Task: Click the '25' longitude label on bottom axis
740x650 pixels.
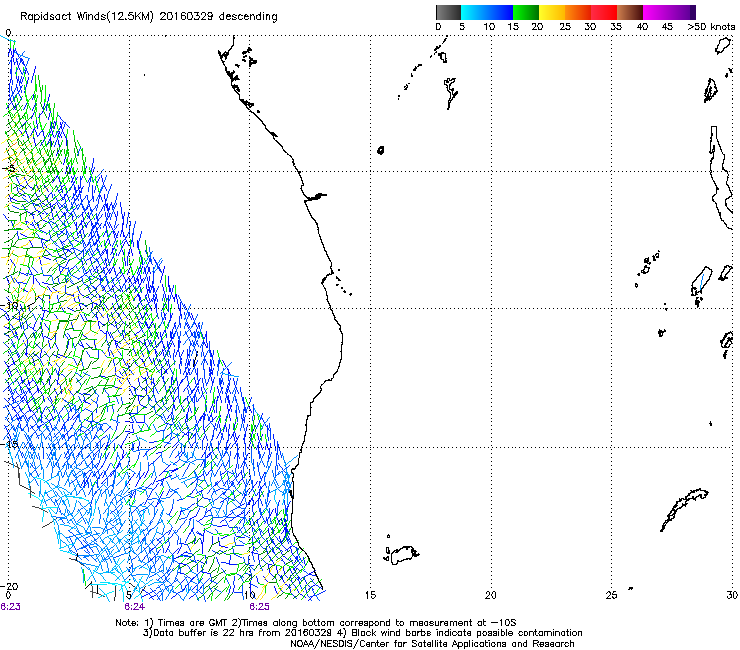Action: coord(611,595)
